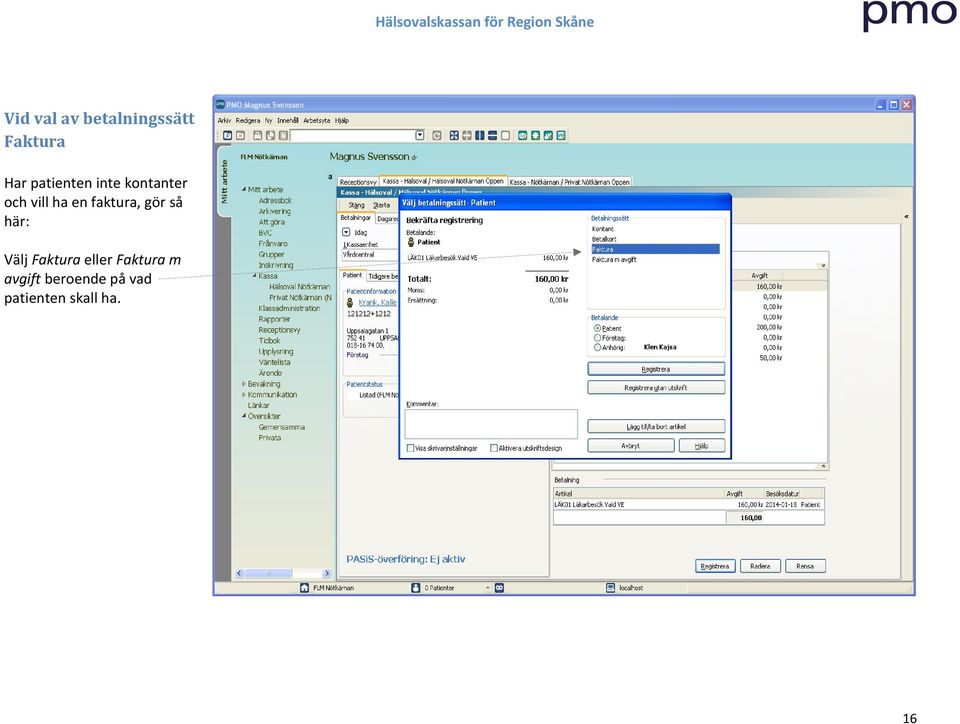Click the Hjälp button in the dialog
This screenshot has width=960, height=724.
702,446
